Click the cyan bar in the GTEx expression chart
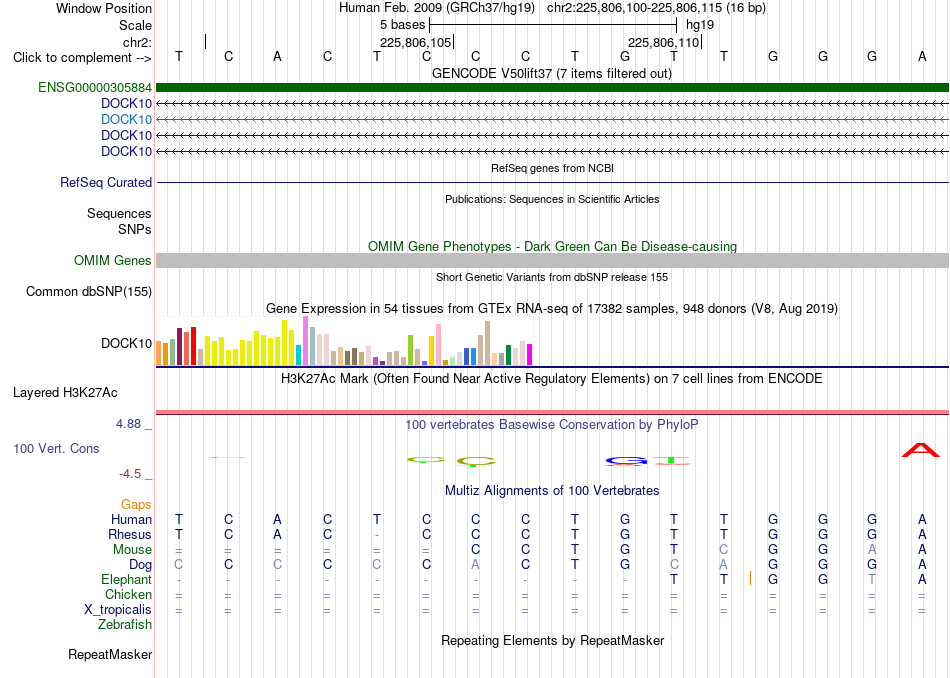950x678 pixels. (298, 355)
